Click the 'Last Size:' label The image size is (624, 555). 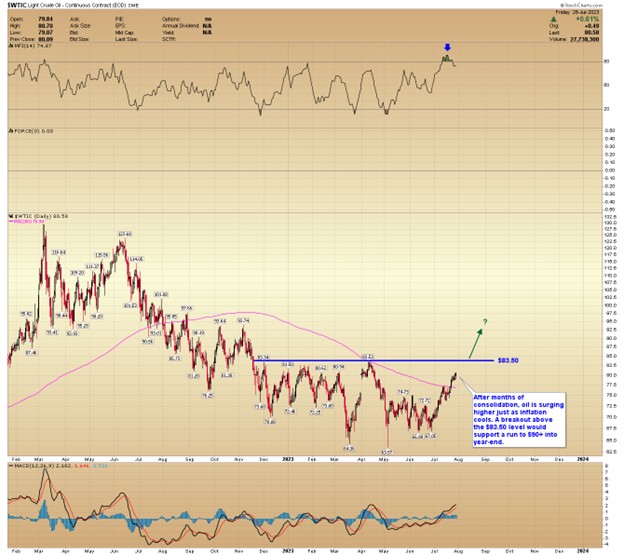click(x=126, y=39)
